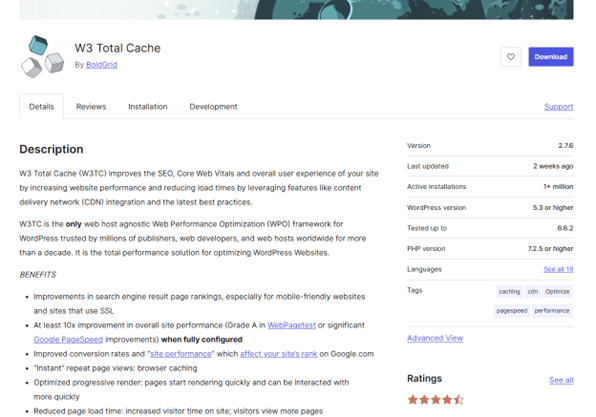Select the cdn tag
596x417 pixels.
533,292
